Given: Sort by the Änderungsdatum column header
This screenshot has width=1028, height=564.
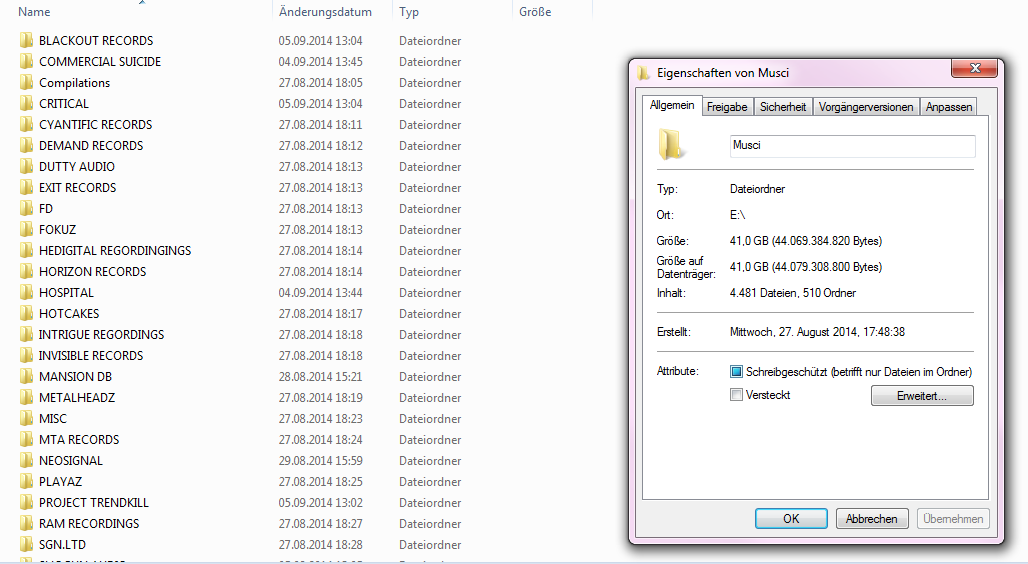Looking at the screenshot, I should [325, 12].
